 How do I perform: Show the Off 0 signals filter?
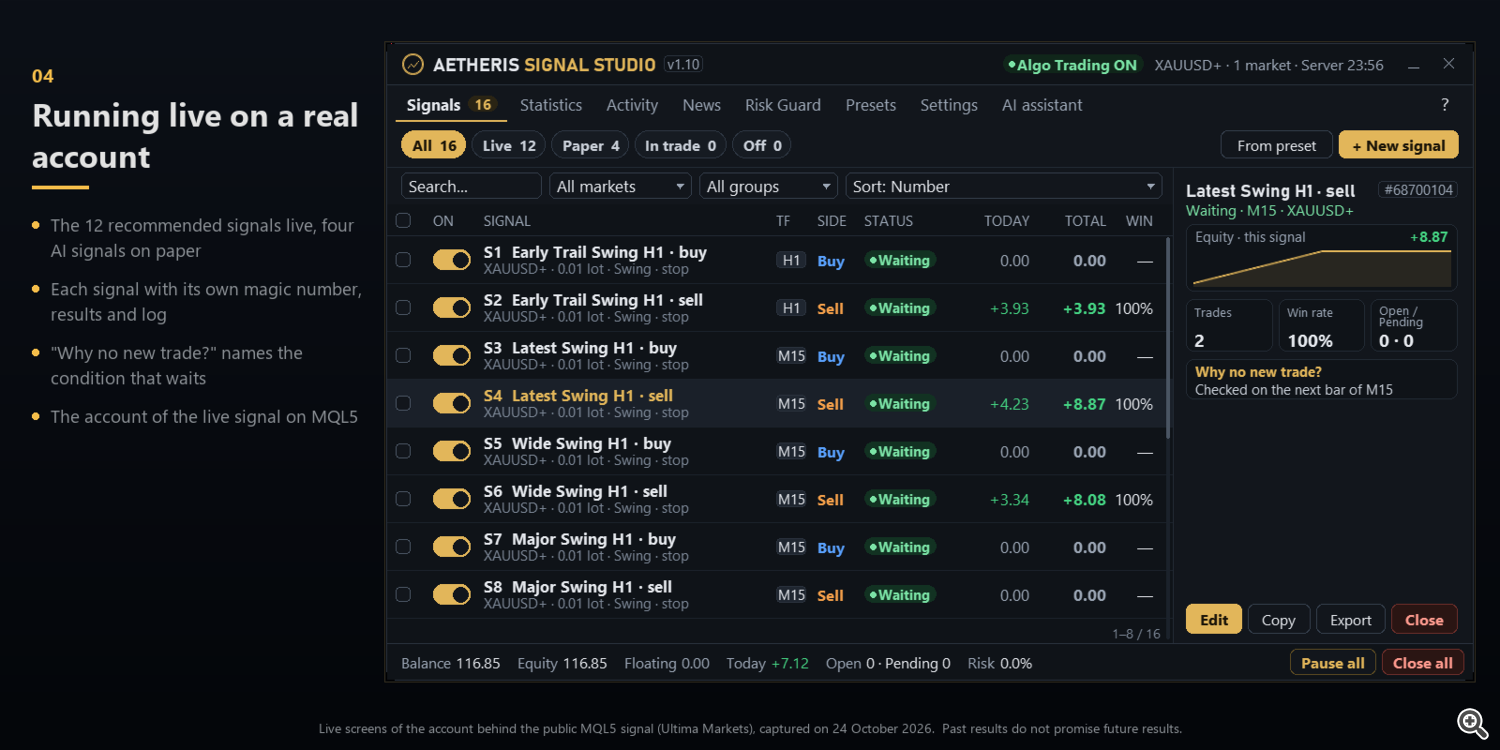click(x=761, y=145)
